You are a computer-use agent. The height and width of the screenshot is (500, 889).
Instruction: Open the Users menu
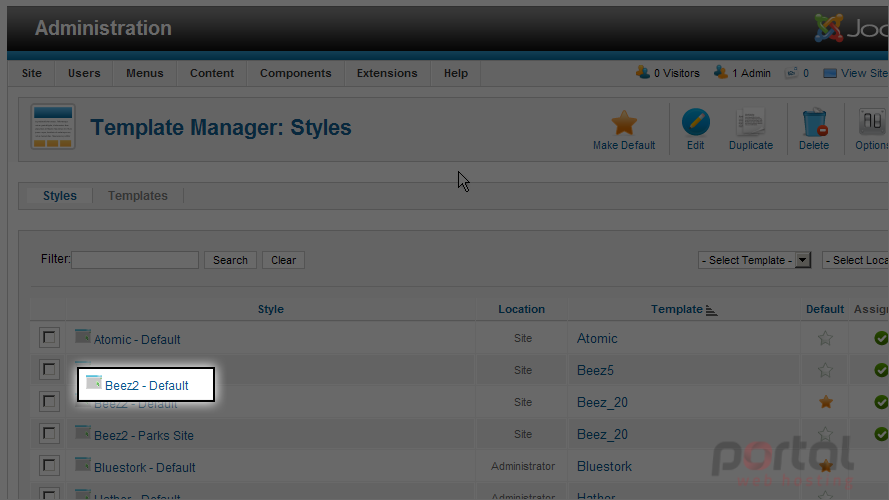(x=84, y=73)
